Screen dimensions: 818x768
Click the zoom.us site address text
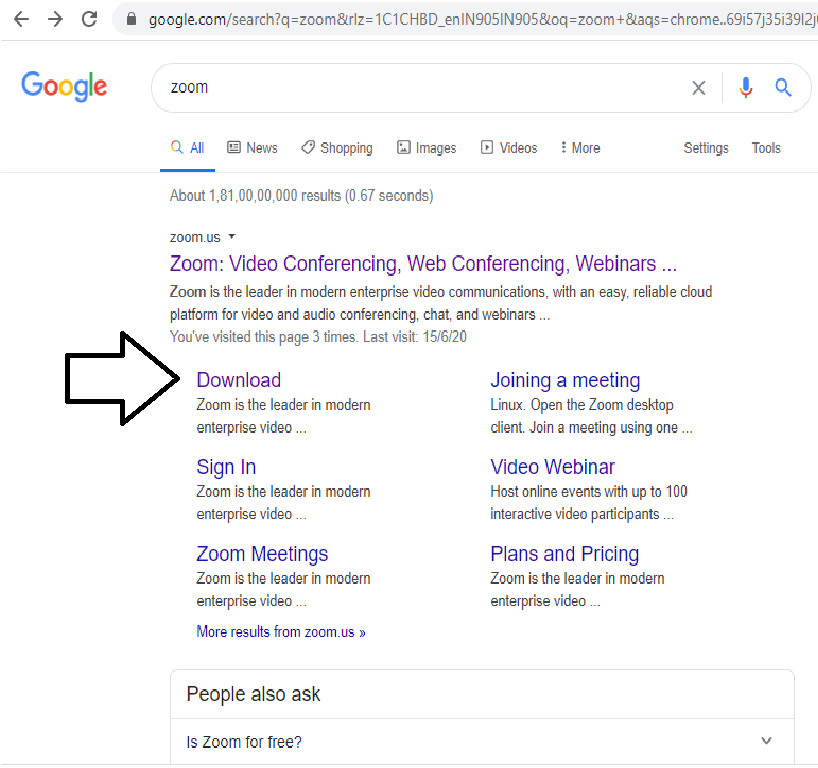point(195,237)
